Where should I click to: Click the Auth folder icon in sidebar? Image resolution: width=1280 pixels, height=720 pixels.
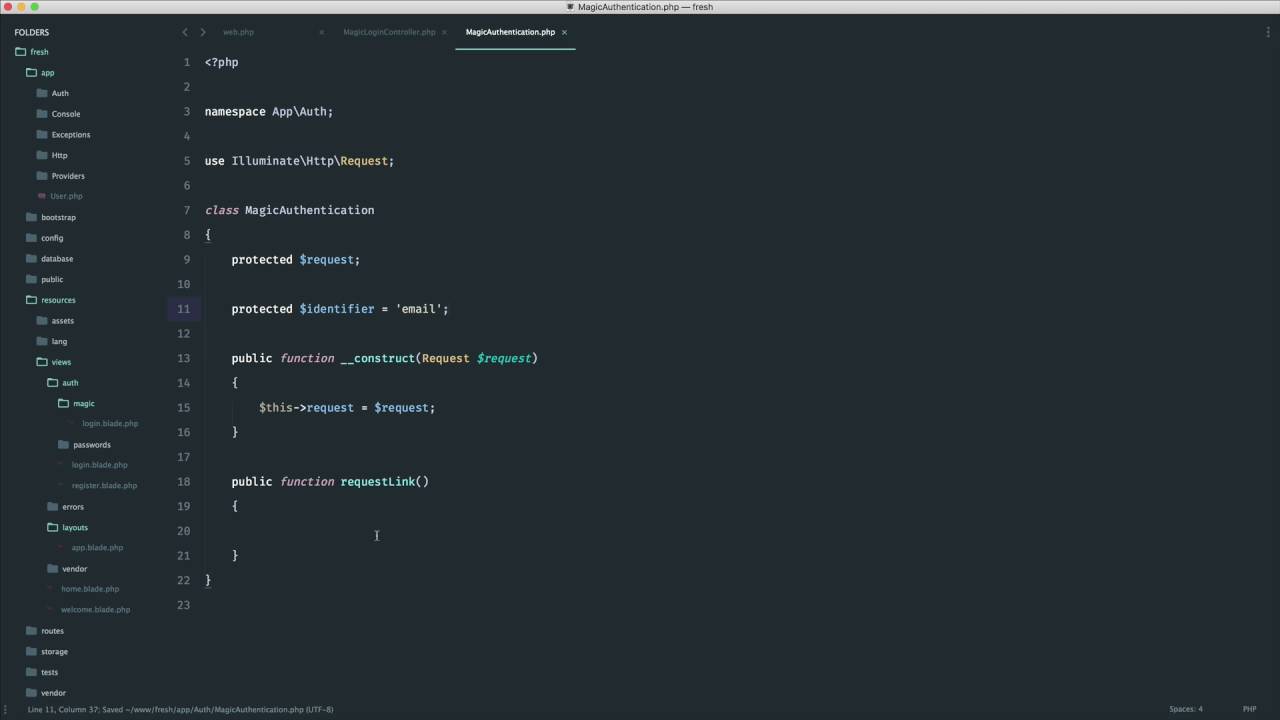click(42, 93)
